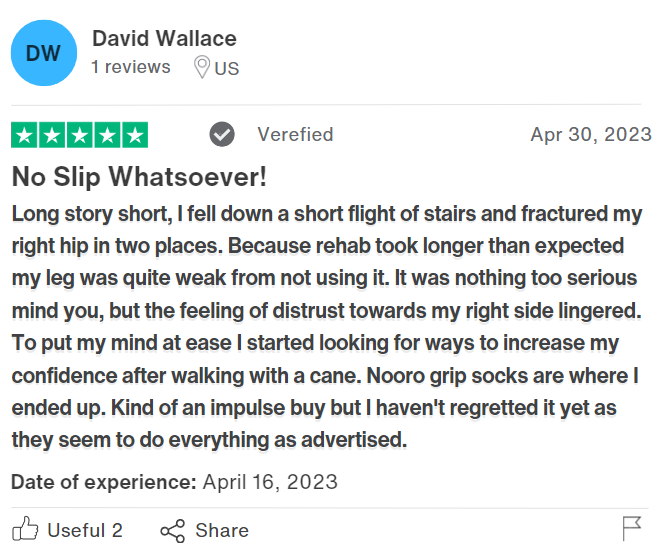Click the Date of experience line
This screenshot has width=663, height=554.
(x=174, y=482)
